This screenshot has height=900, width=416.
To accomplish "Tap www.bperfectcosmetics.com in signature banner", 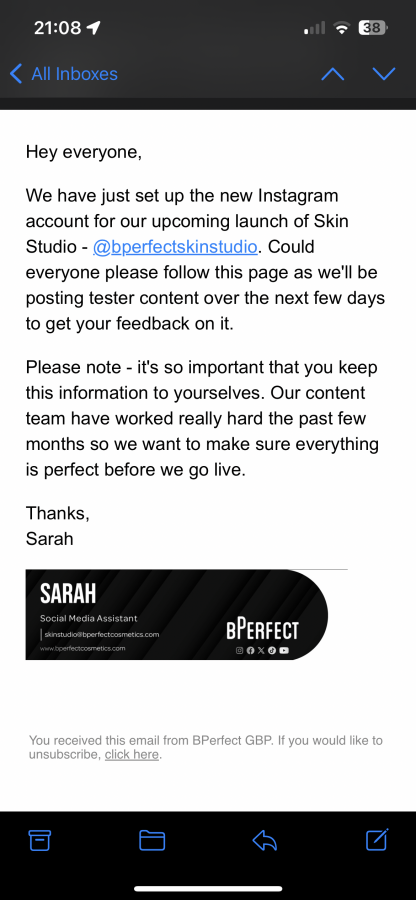I will [83, 648].
